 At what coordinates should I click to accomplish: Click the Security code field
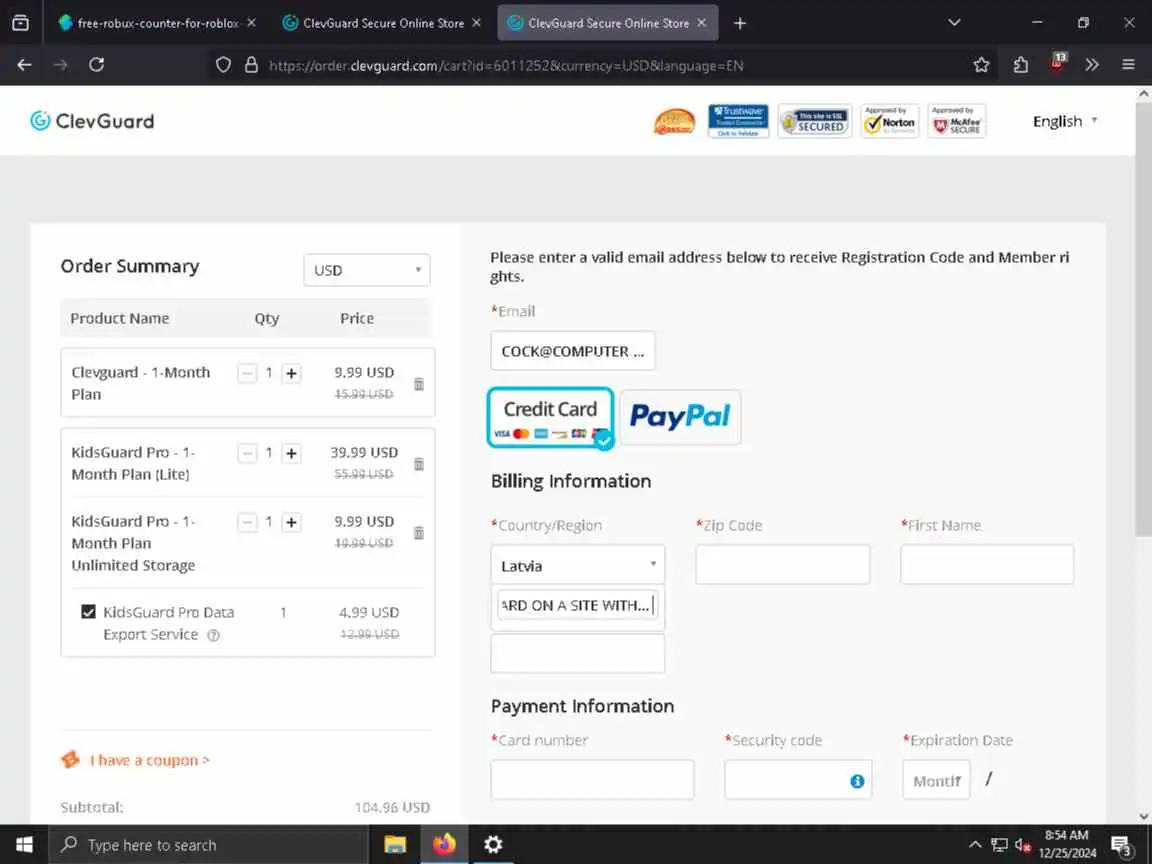[x=798, y=780]
